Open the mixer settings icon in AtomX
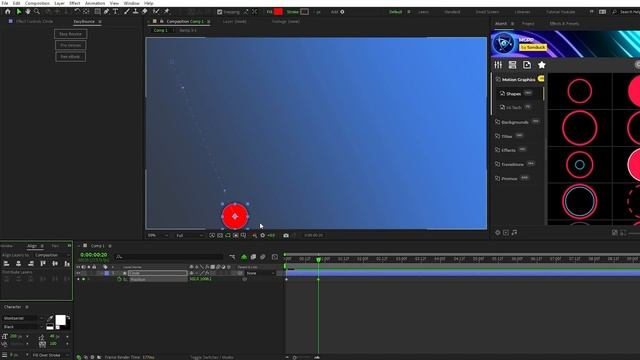The width and height of the screenshot is (640, 360). pyautogui.click(x=498, y=65)
